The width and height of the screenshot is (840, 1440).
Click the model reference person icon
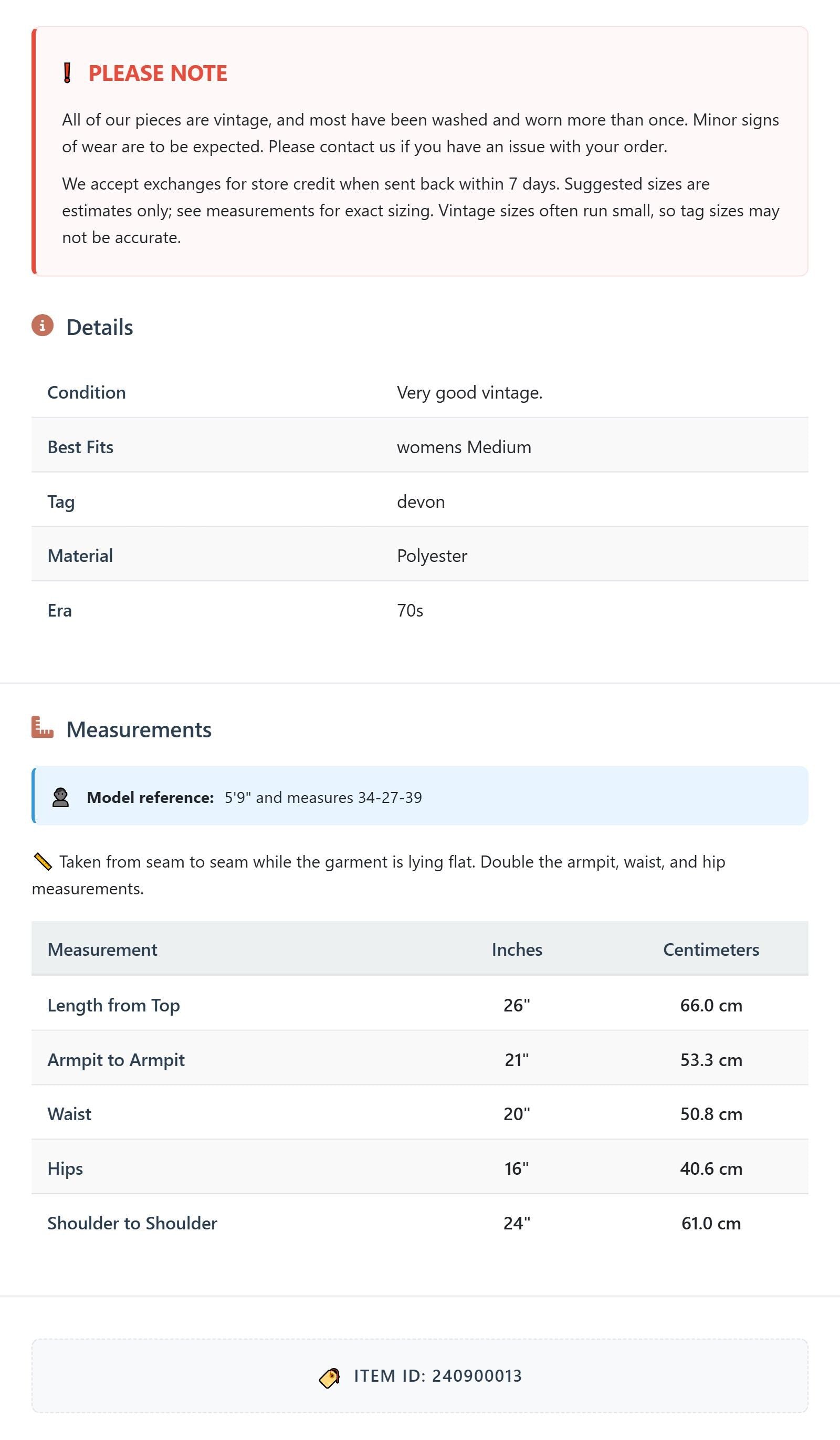pyautogui.click(x=60, y=798)
